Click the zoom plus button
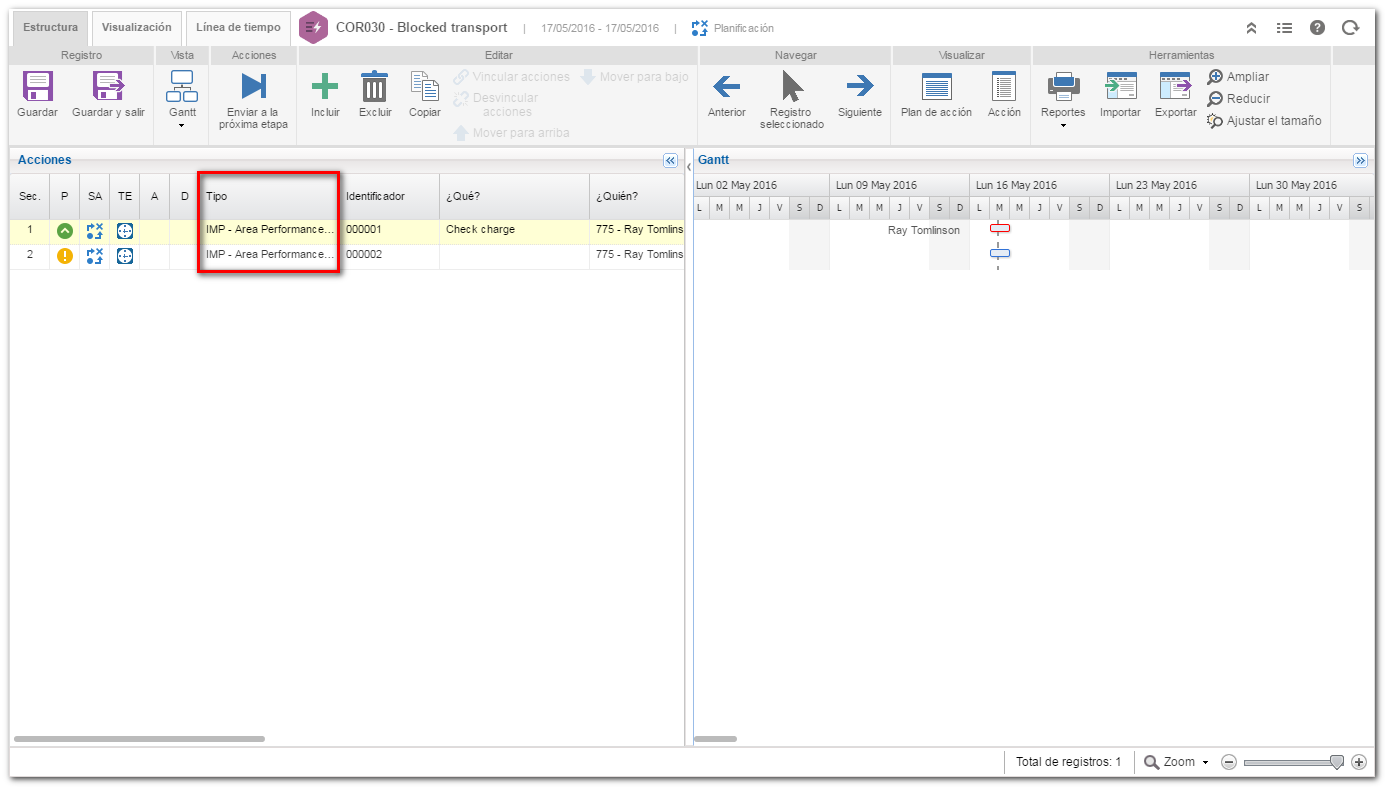Image resolution: width=1385 pixels, height=787 pixels. pos(1358,762)
